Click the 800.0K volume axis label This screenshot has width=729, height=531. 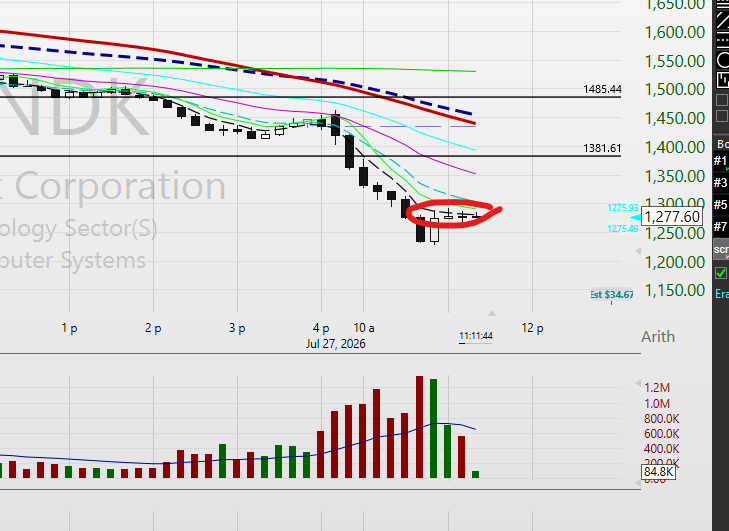(662, 419)
